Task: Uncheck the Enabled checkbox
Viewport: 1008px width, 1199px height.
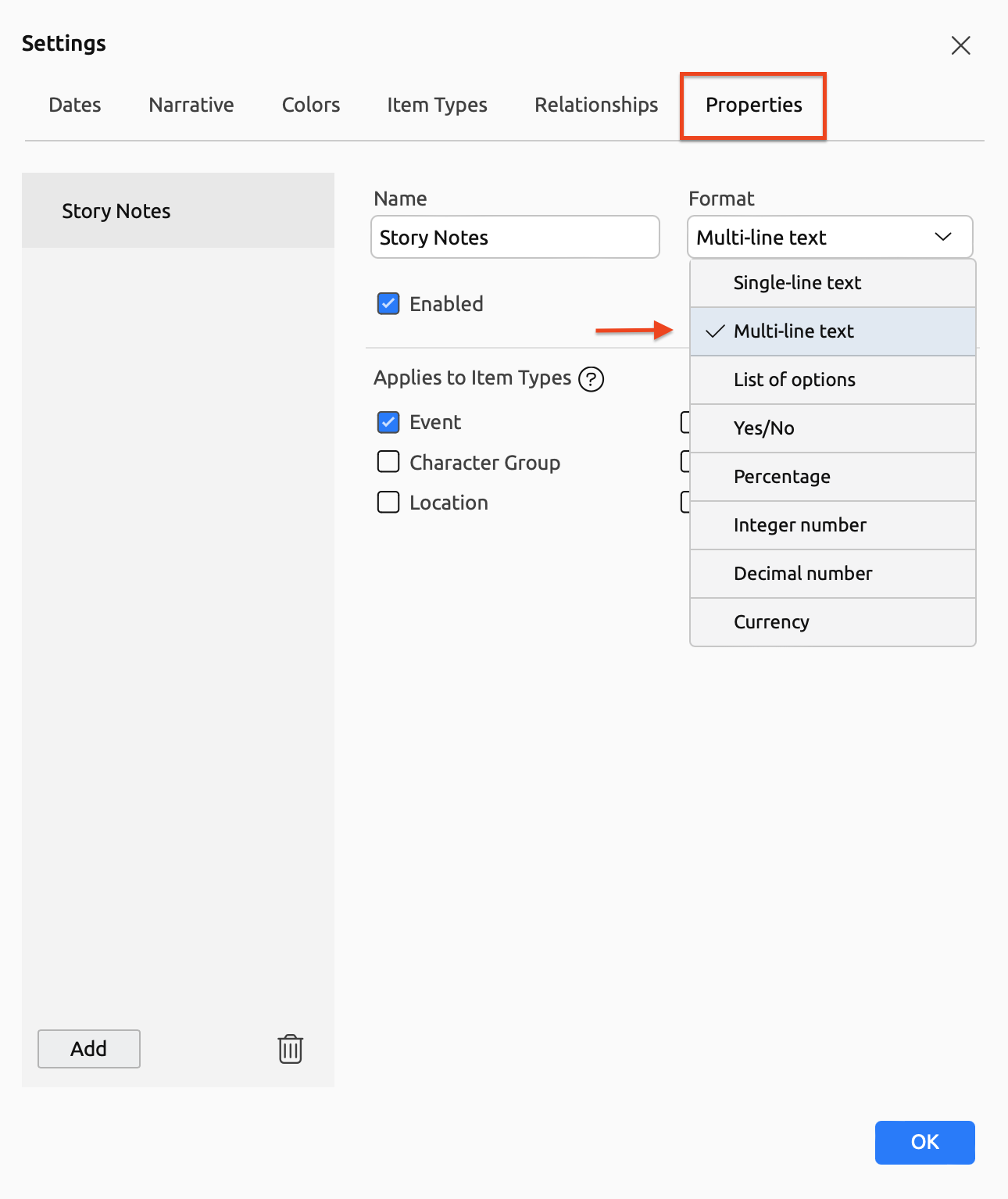Action: pos(388,303)
